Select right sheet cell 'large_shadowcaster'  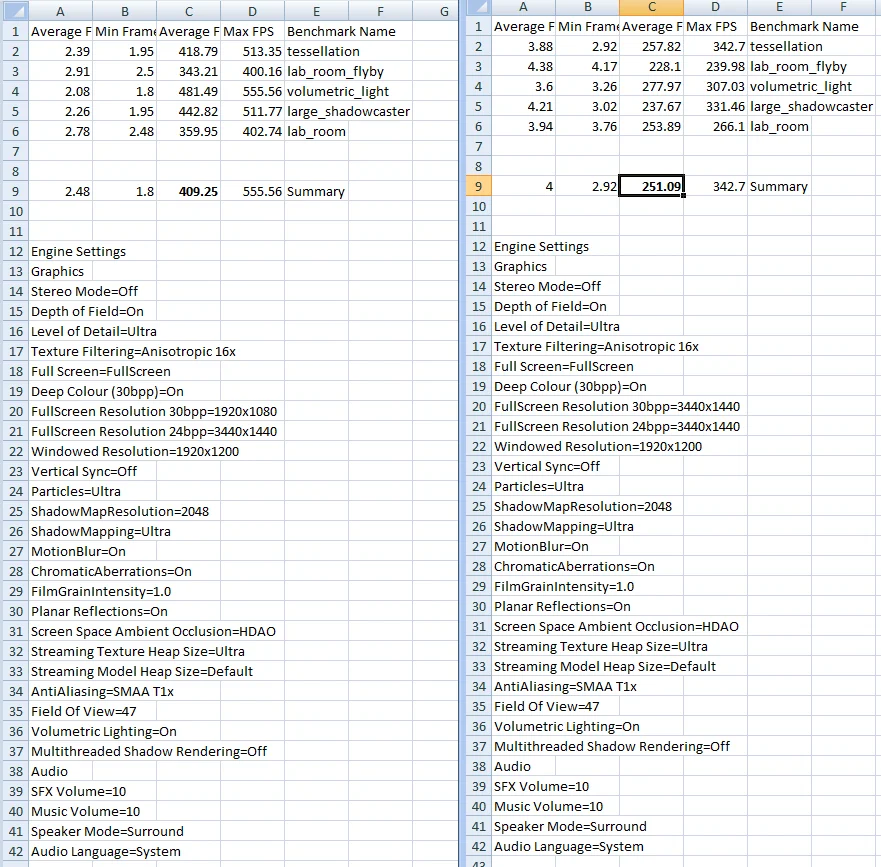click(x=811, y=107)
